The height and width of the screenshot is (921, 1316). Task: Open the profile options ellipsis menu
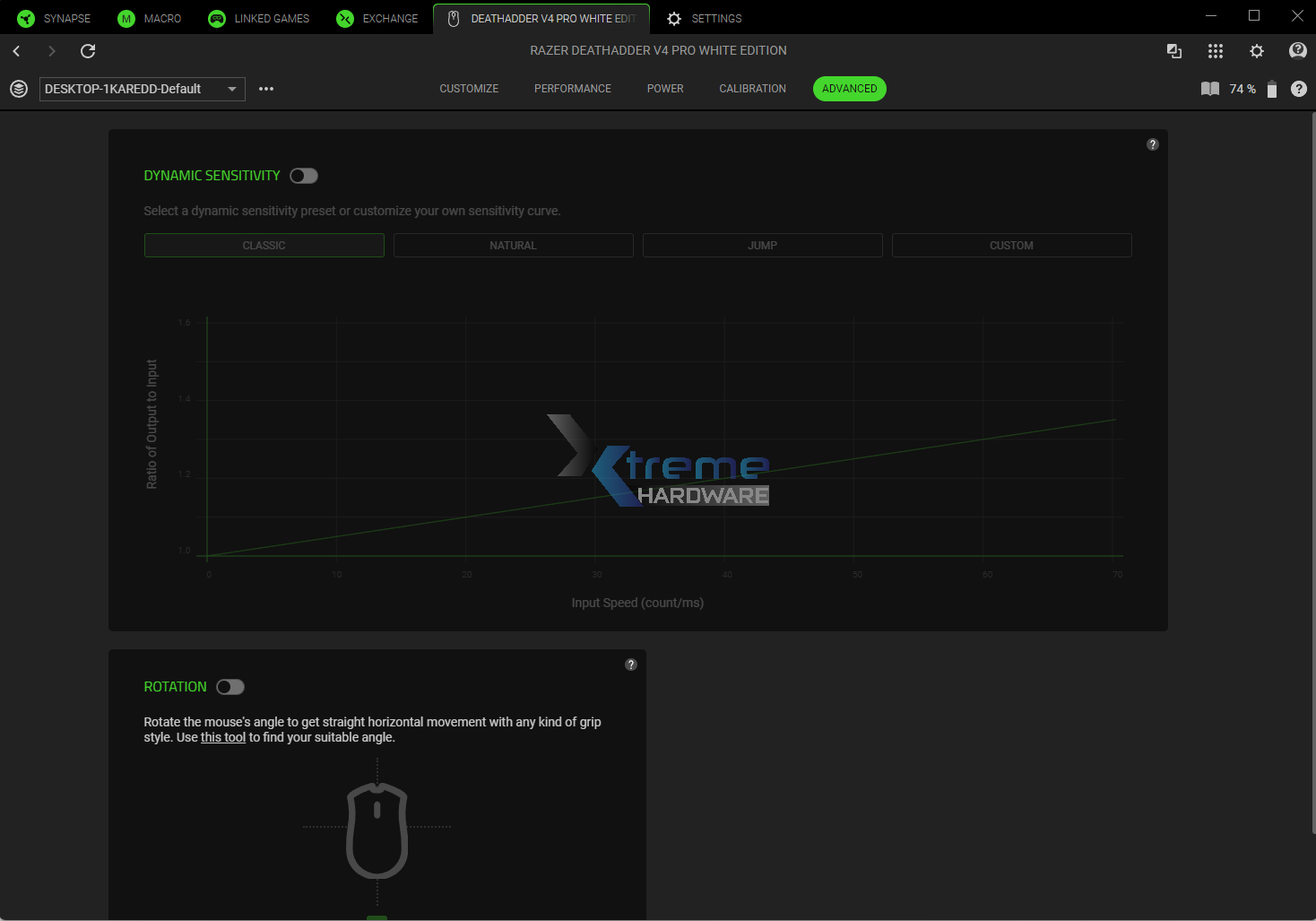tap(265, 89)
